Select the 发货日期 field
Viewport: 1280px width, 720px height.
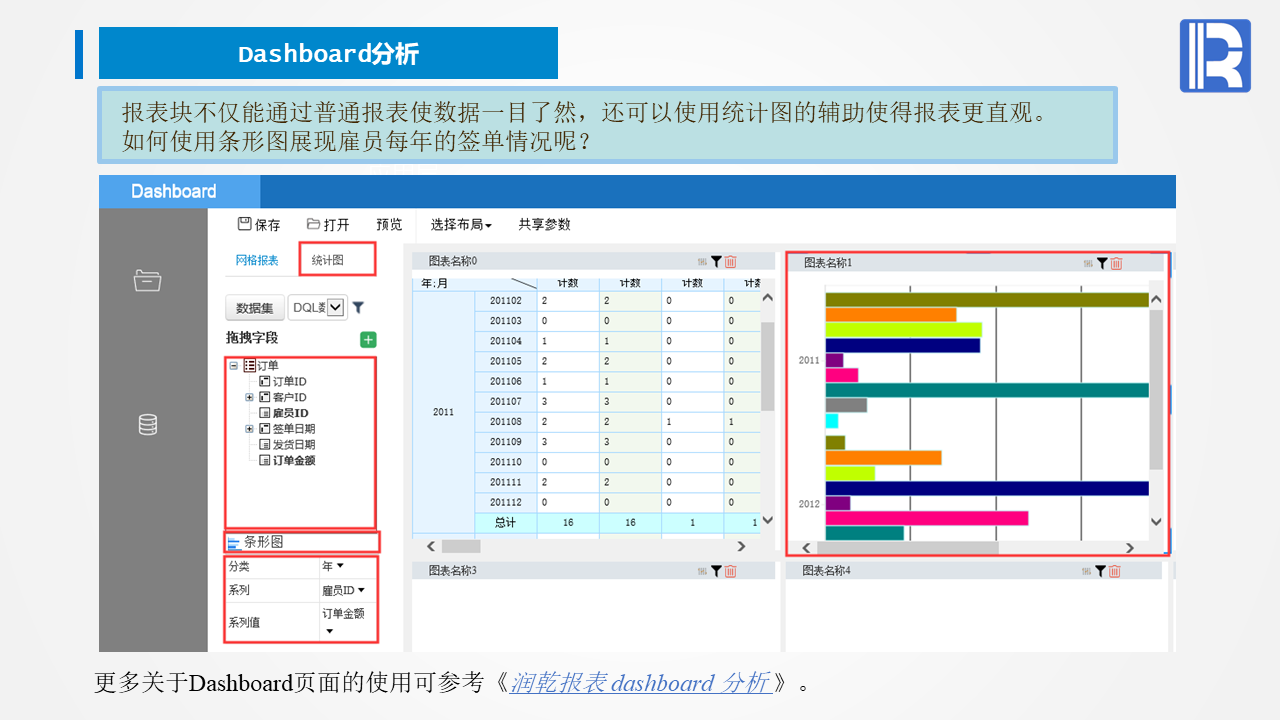[x=294, y=445]
